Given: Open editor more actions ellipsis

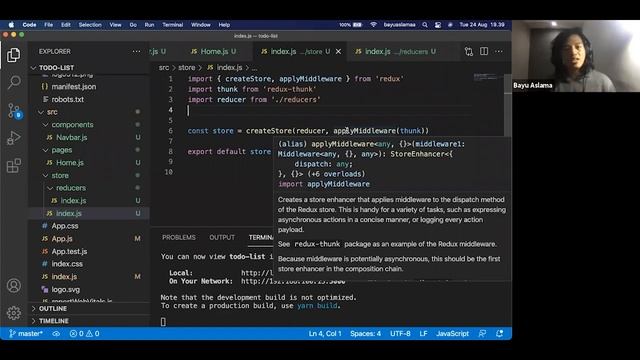Looking at the screenshot, I should pyautogui.click(x=499, y=51).
